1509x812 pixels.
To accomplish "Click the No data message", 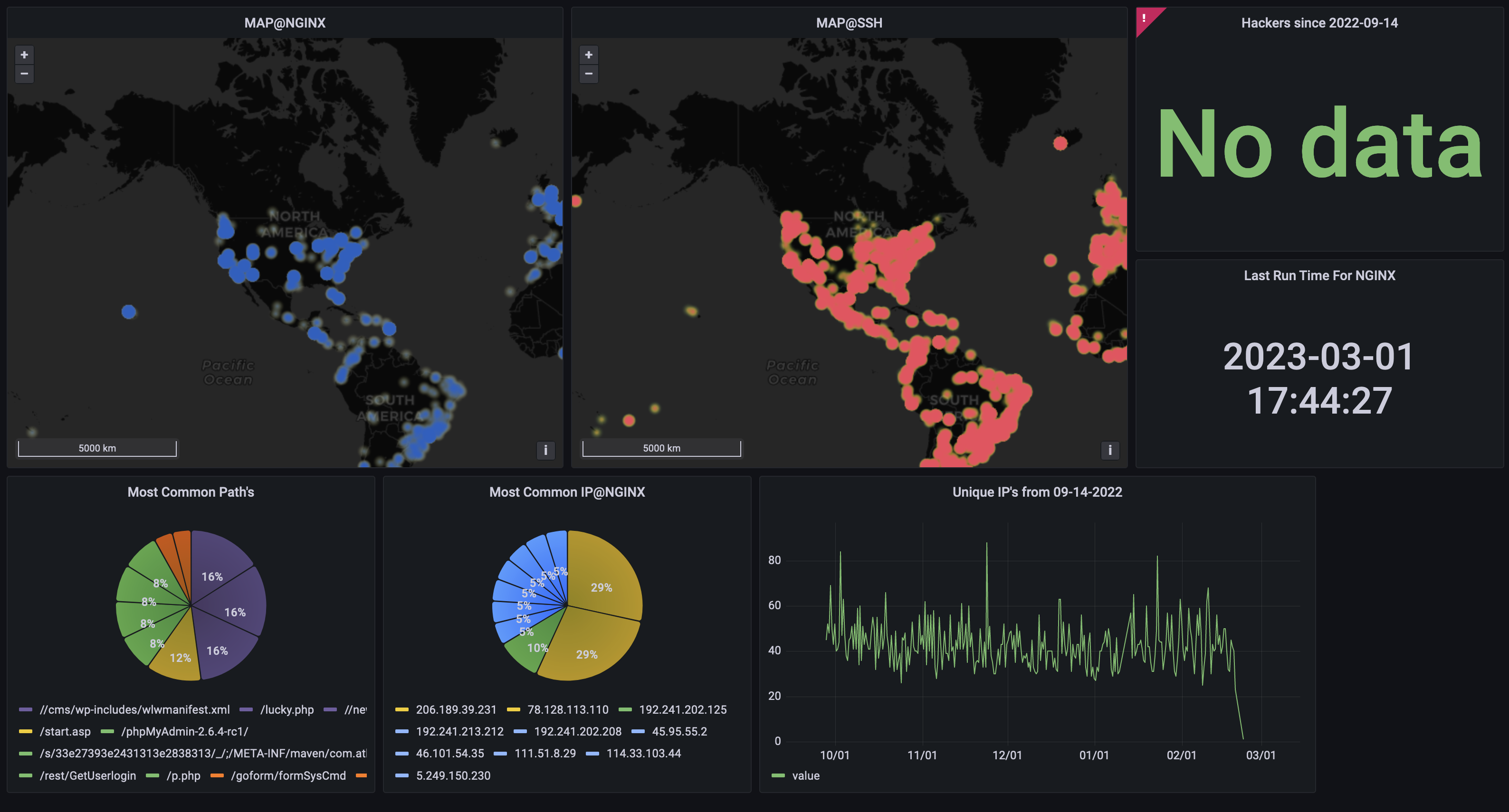I will pyautogui.click(x=1319, y=143).
